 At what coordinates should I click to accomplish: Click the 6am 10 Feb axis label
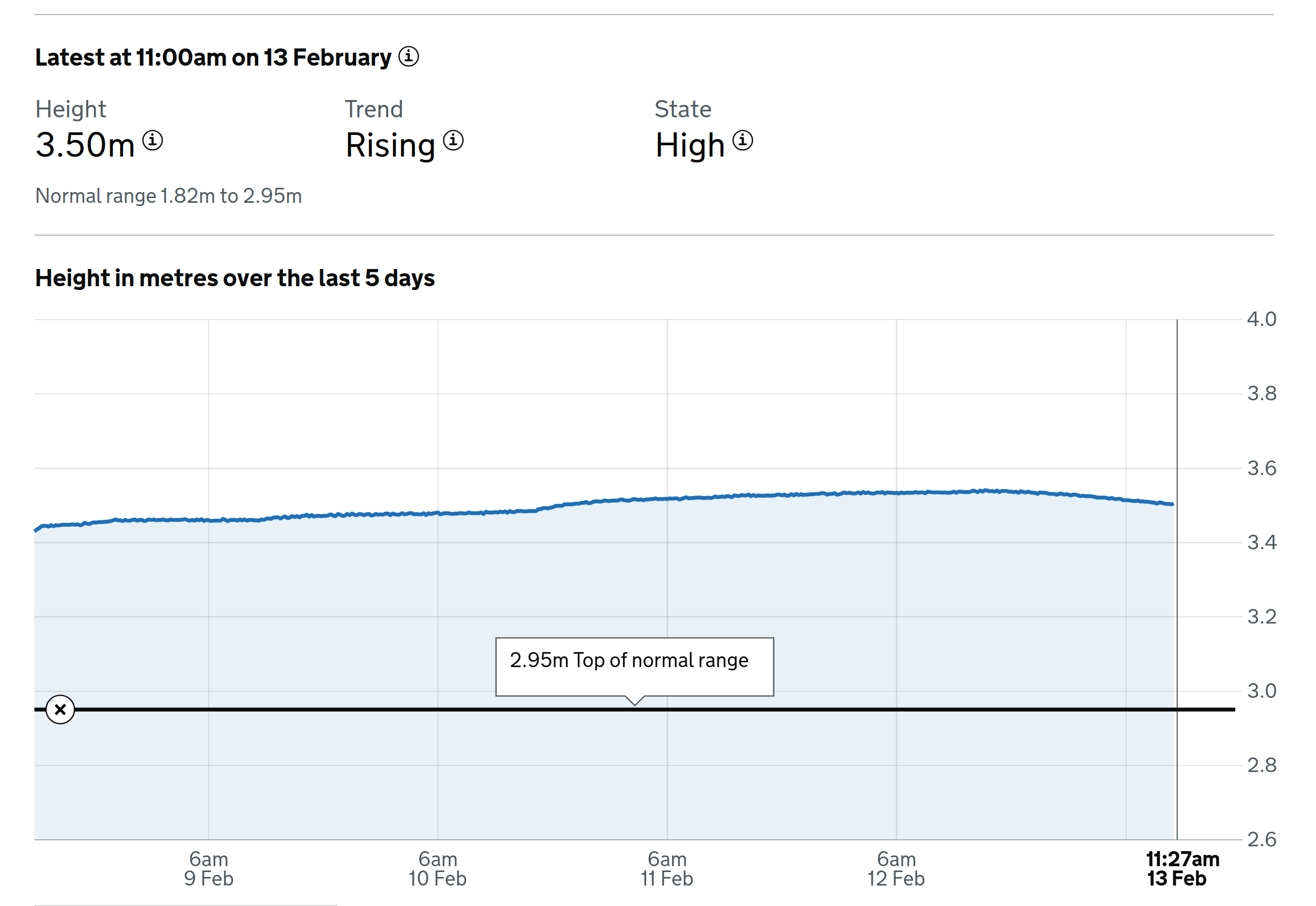pyautogui.click(x=438, y=868)
